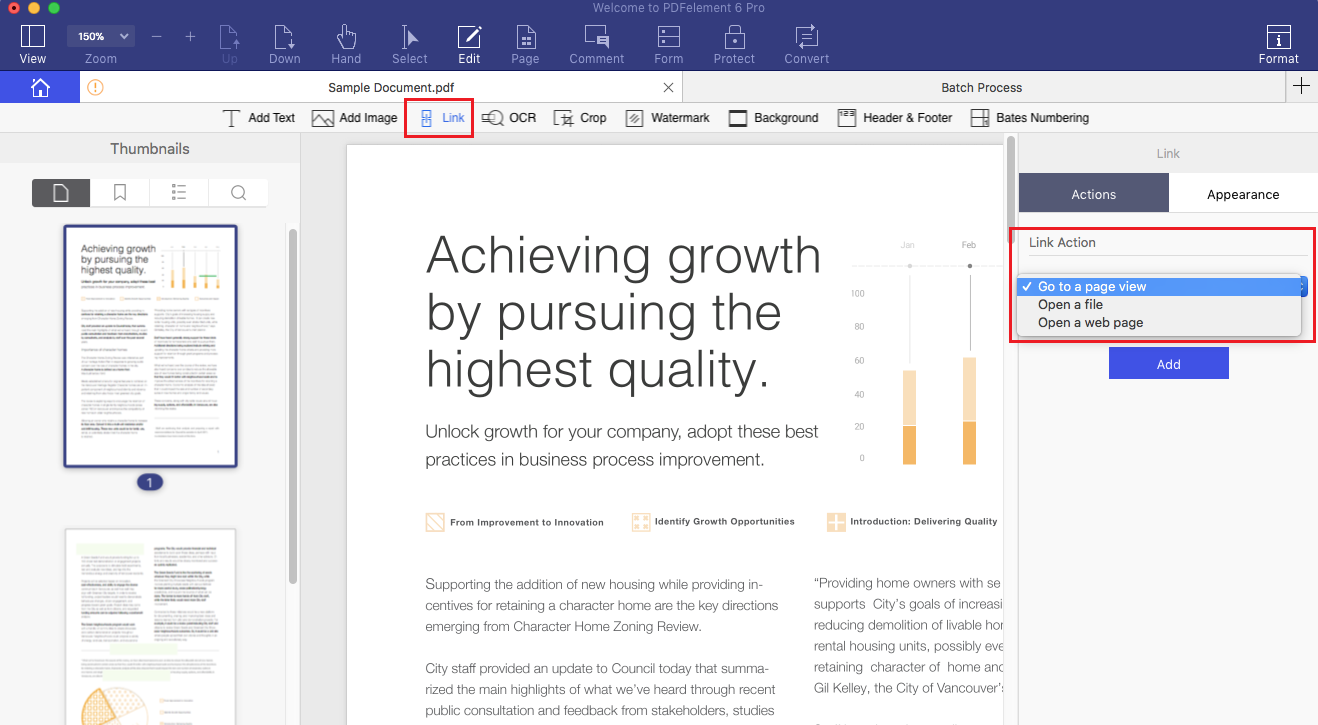Viewport: 1318px width, 725px height.
Task: Switch to the Batch Process tab
Action: point(981,87)
